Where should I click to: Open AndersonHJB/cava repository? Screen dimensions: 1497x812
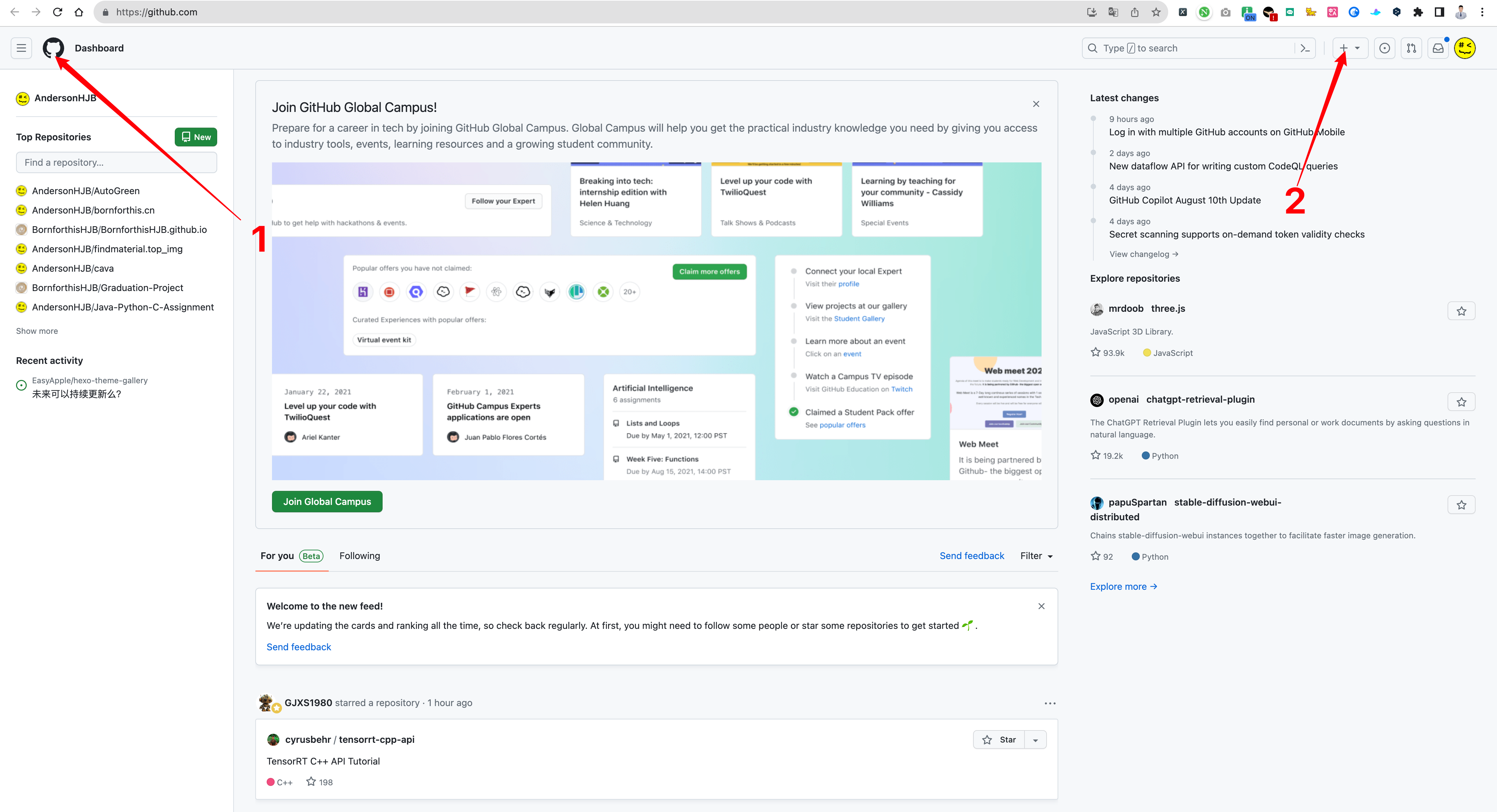73,269
